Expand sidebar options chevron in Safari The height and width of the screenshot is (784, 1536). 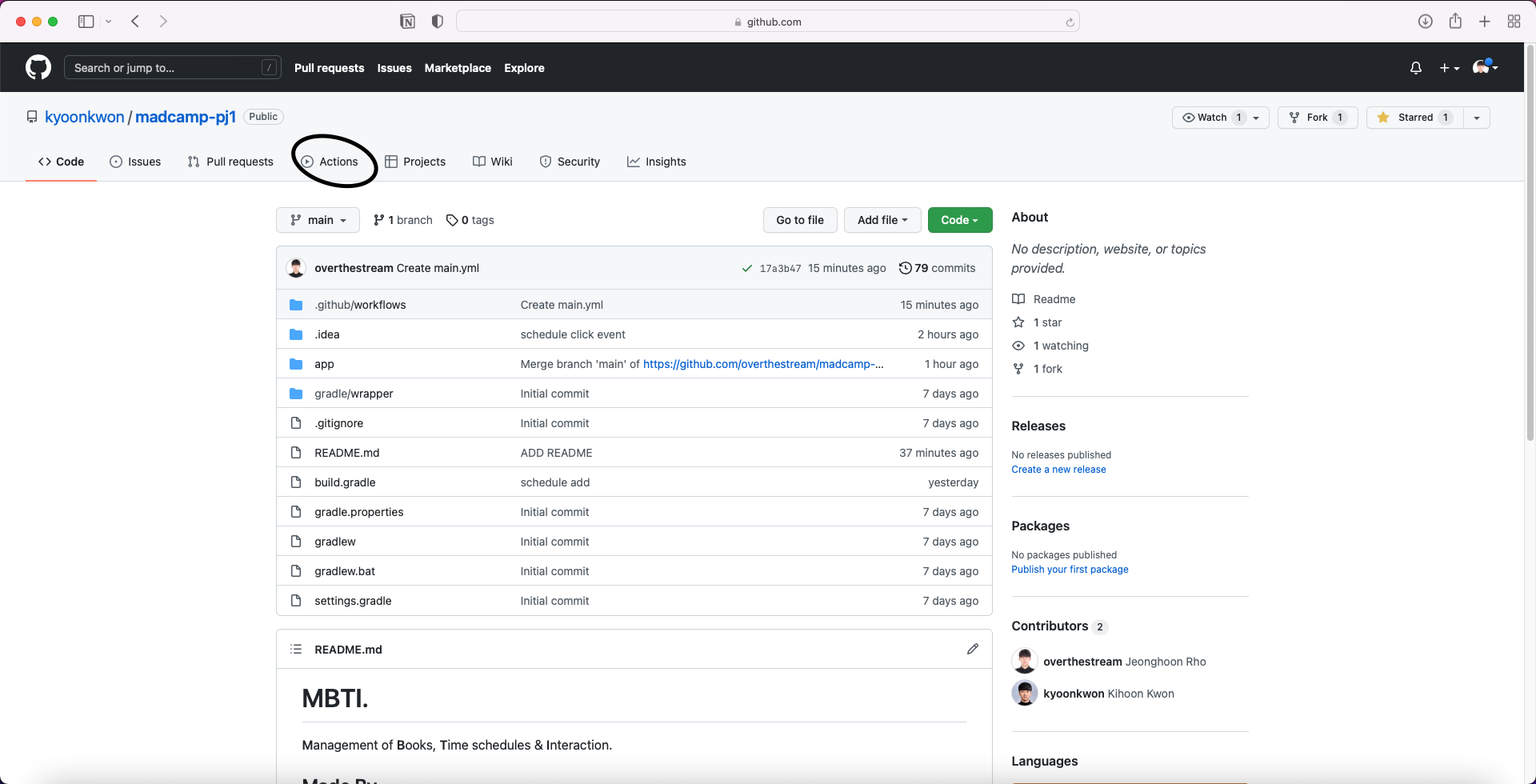[108, 22]
